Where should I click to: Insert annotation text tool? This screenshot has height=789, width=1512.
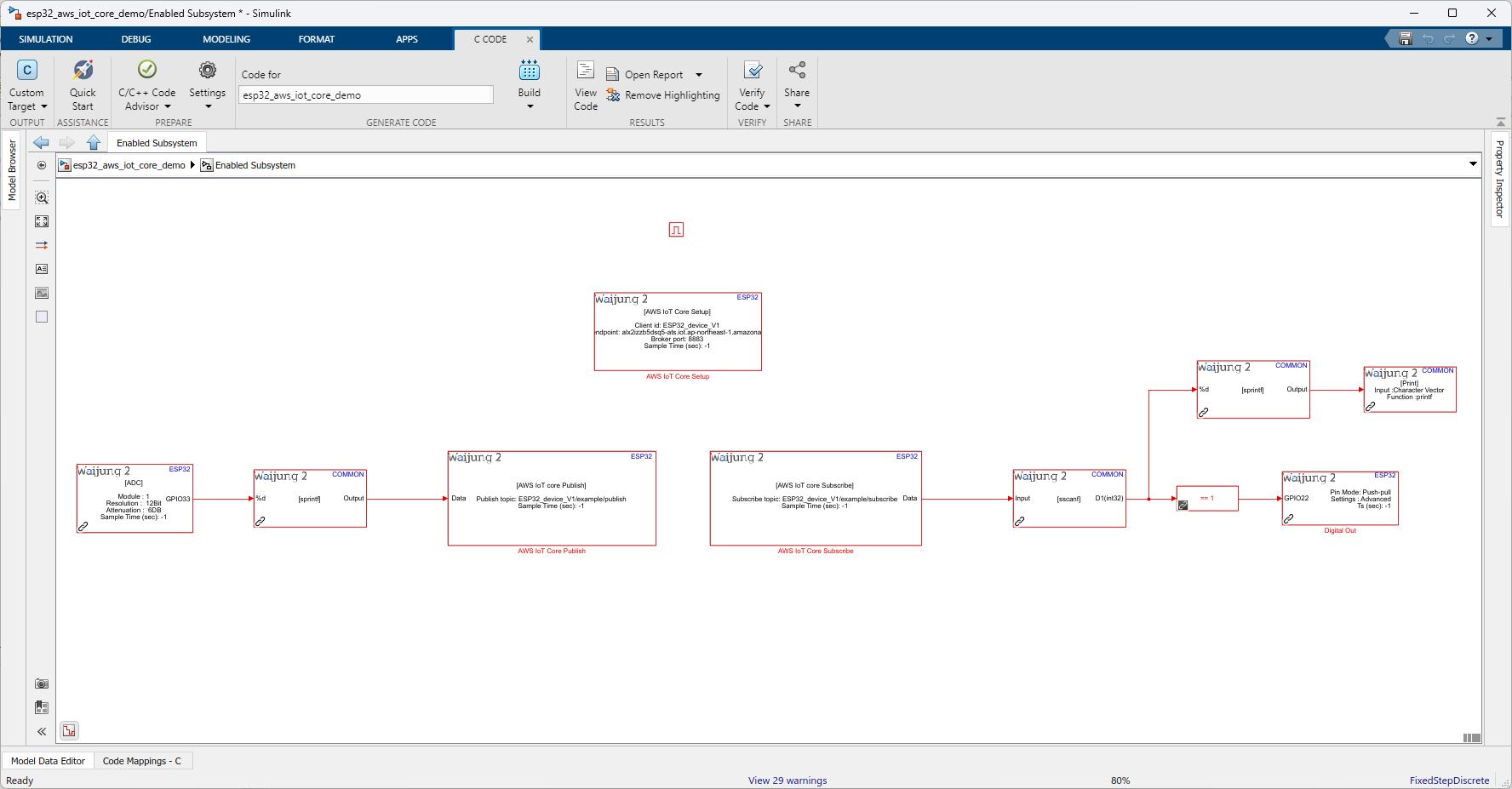42,269
